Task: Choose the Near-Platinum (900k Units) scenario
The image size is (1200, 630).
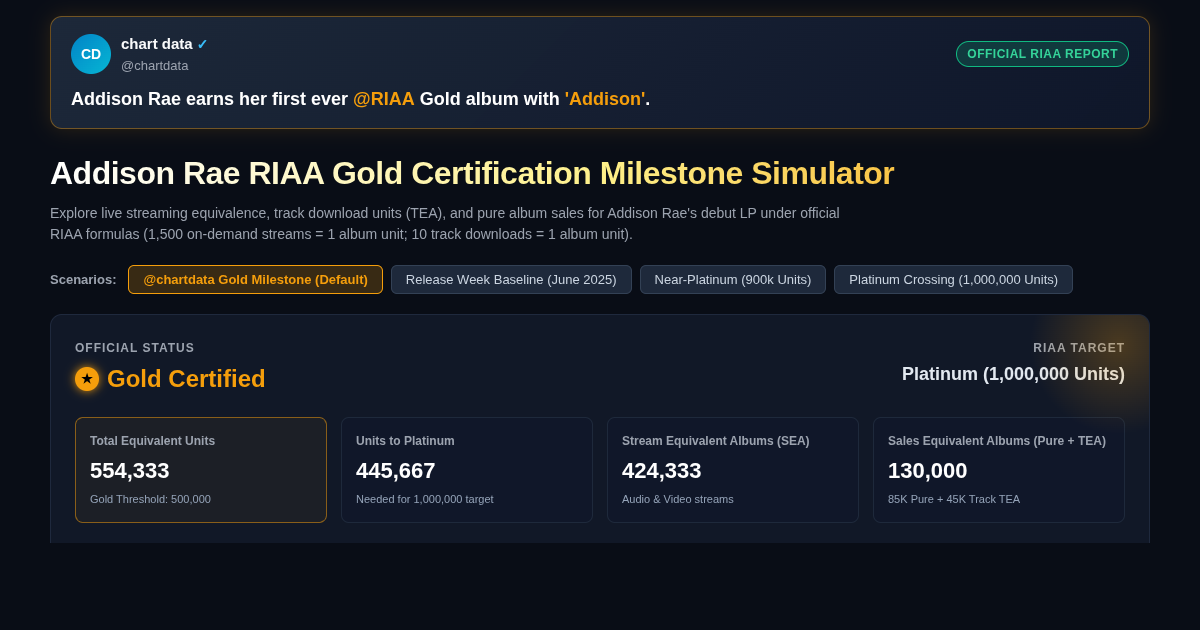Action: [x=733, y=279]
